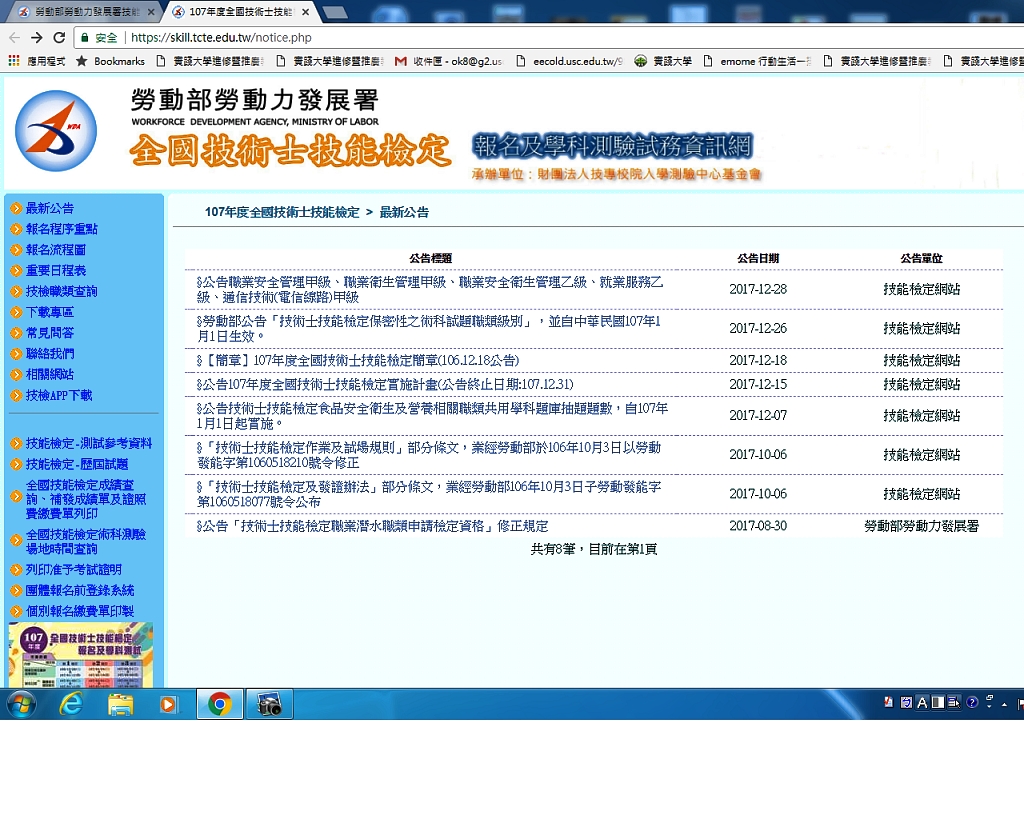The width and height of the screenshot is (1024, 819).
Task: Click the Windows Start orb
Action: [x=21, y=704]
